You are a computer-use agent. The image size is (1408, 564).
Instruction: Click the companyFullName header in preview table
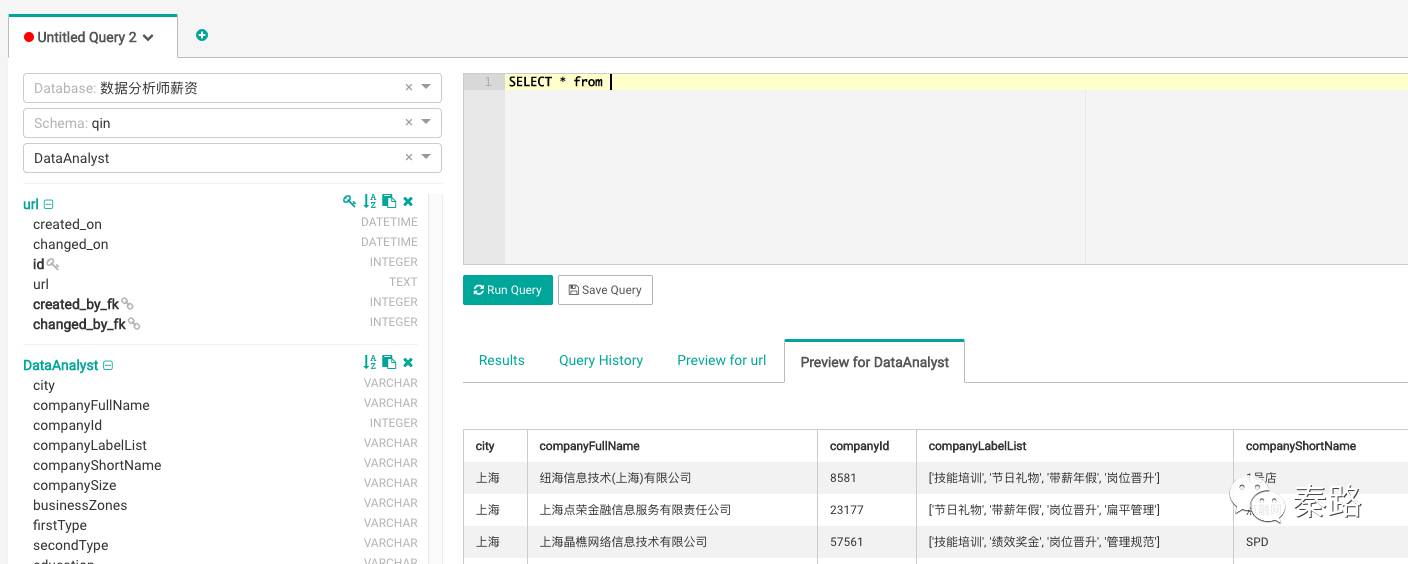pyautogui.click(x=589, y=446)
